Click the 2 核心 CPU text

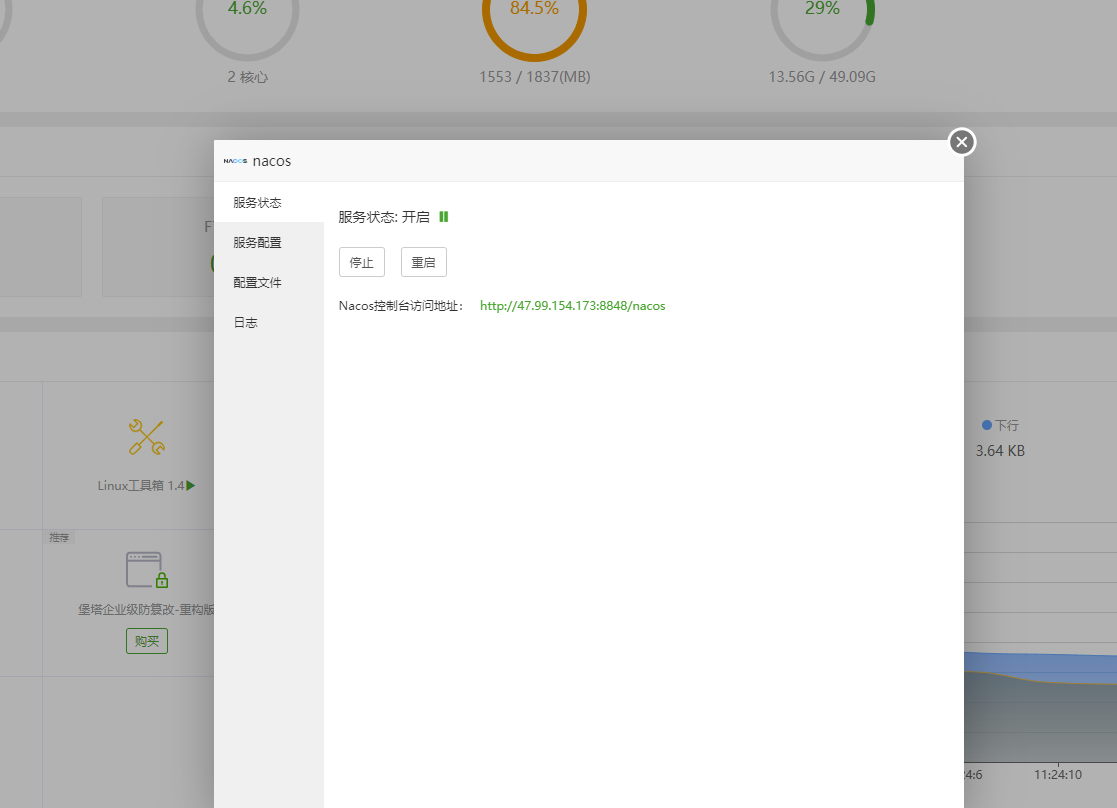coord(247,77)
